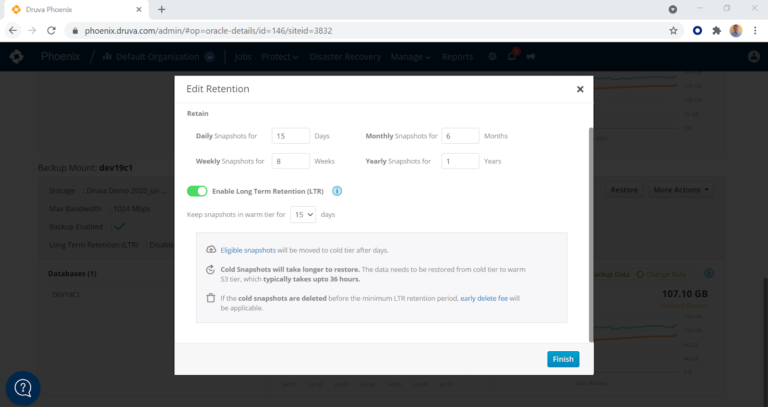Image resolution: width=768 pixels, height=407 pixels.
Task: Click the LTR info icon
Action: pyautogui.click(x=337, y=191)
